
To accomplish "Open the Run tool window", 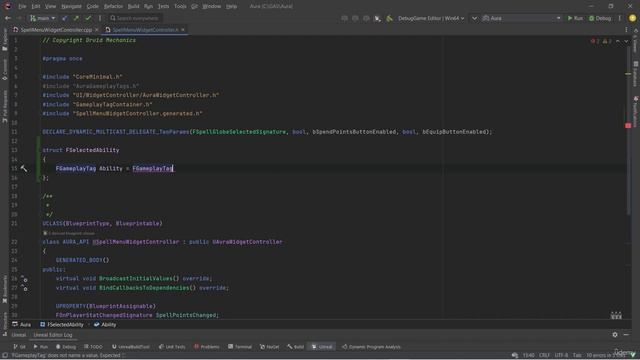I will click(x=41, y=347).
